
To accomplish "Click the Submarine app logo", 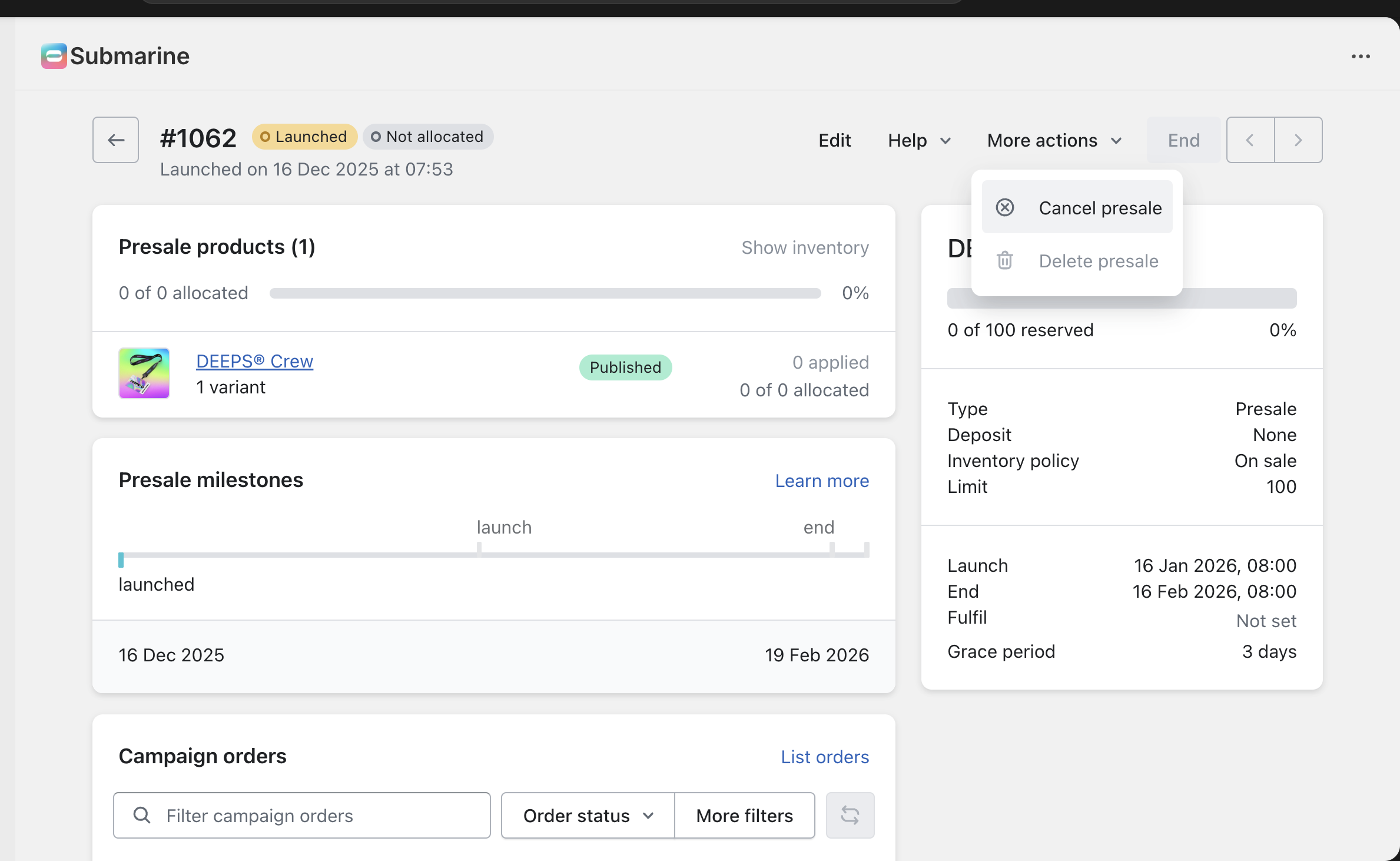I will 54,56.
